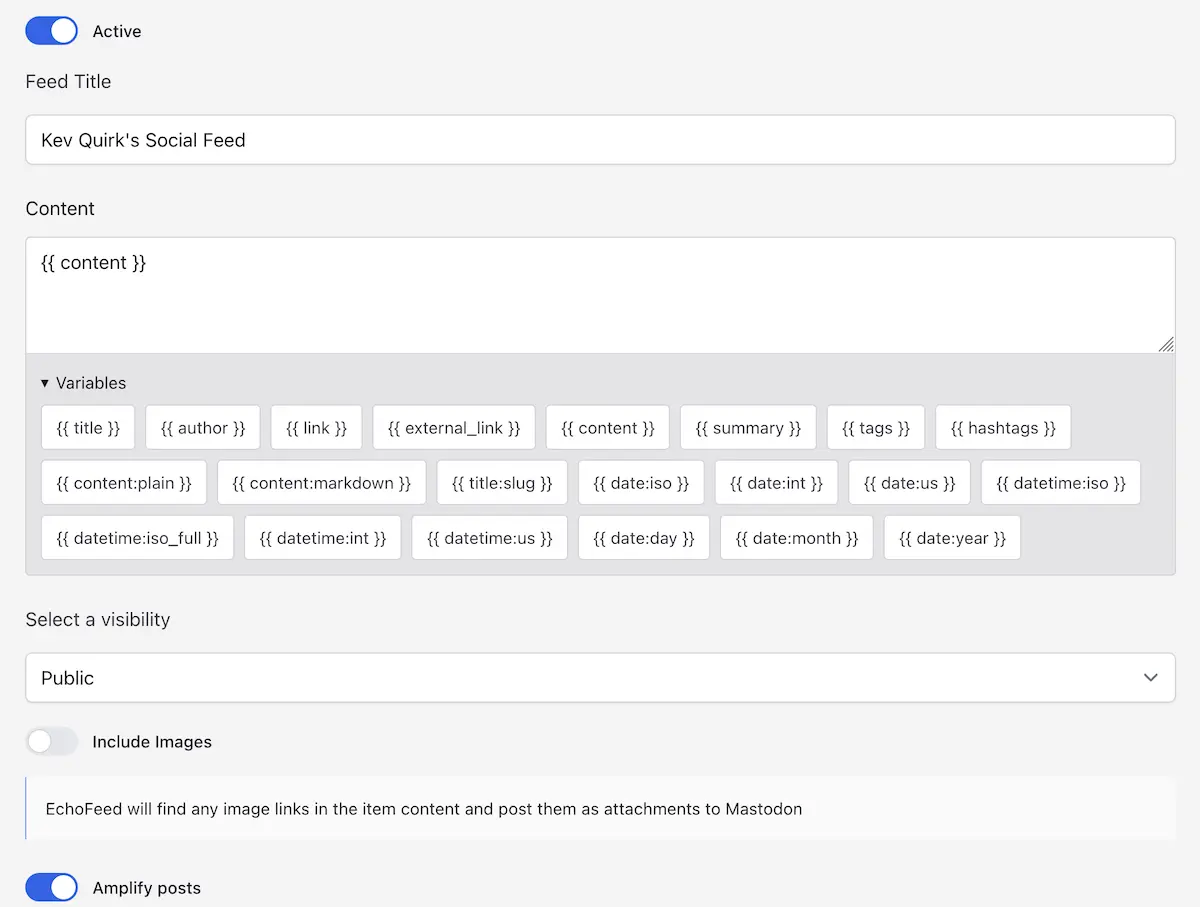Insert the {{ link }} variable

(316, 428)
